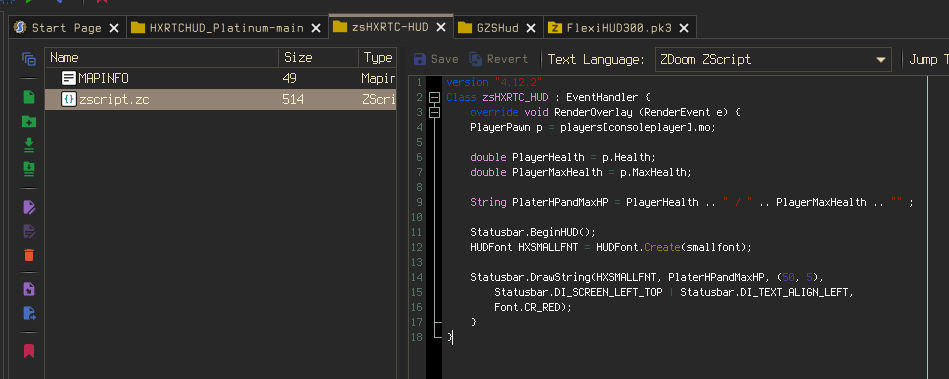Switch to HXRTCHUD_Platinum-main tab

click(227, 28)
